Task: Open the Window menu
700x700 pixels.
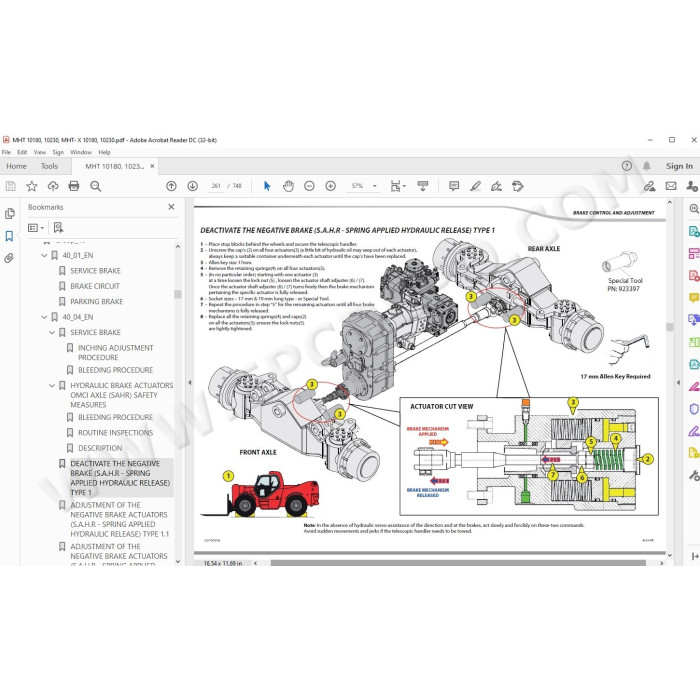Action: [x=81, y=152]
